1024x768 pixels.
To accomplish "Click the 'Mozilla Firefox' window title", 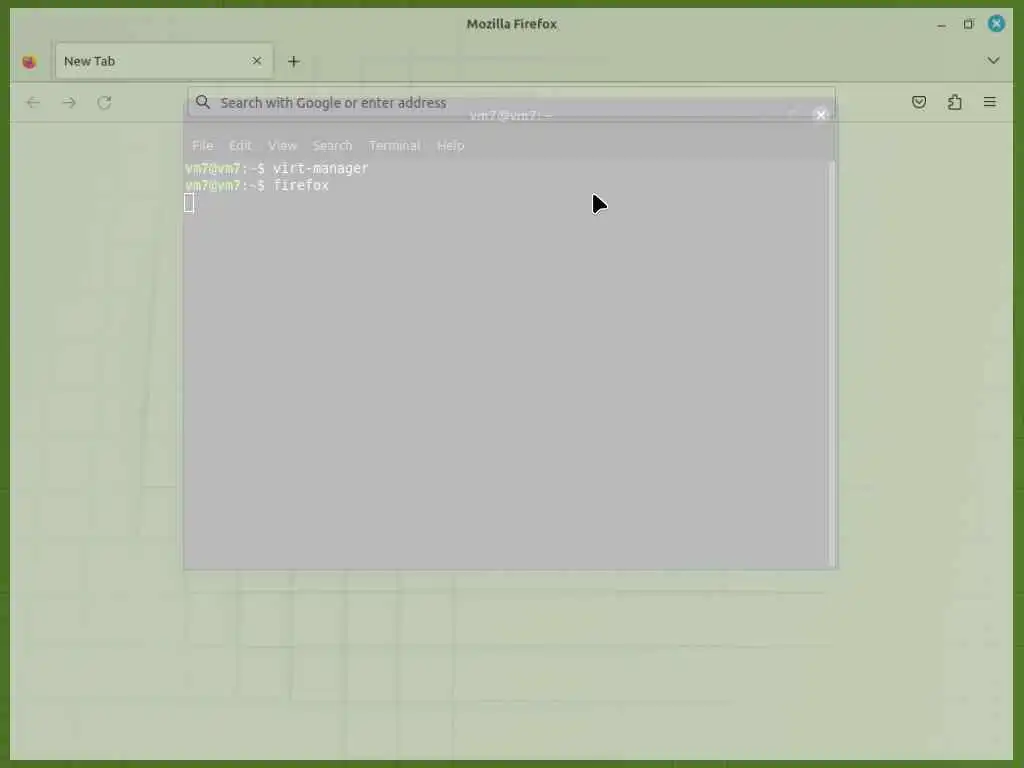I will point(511,24).
